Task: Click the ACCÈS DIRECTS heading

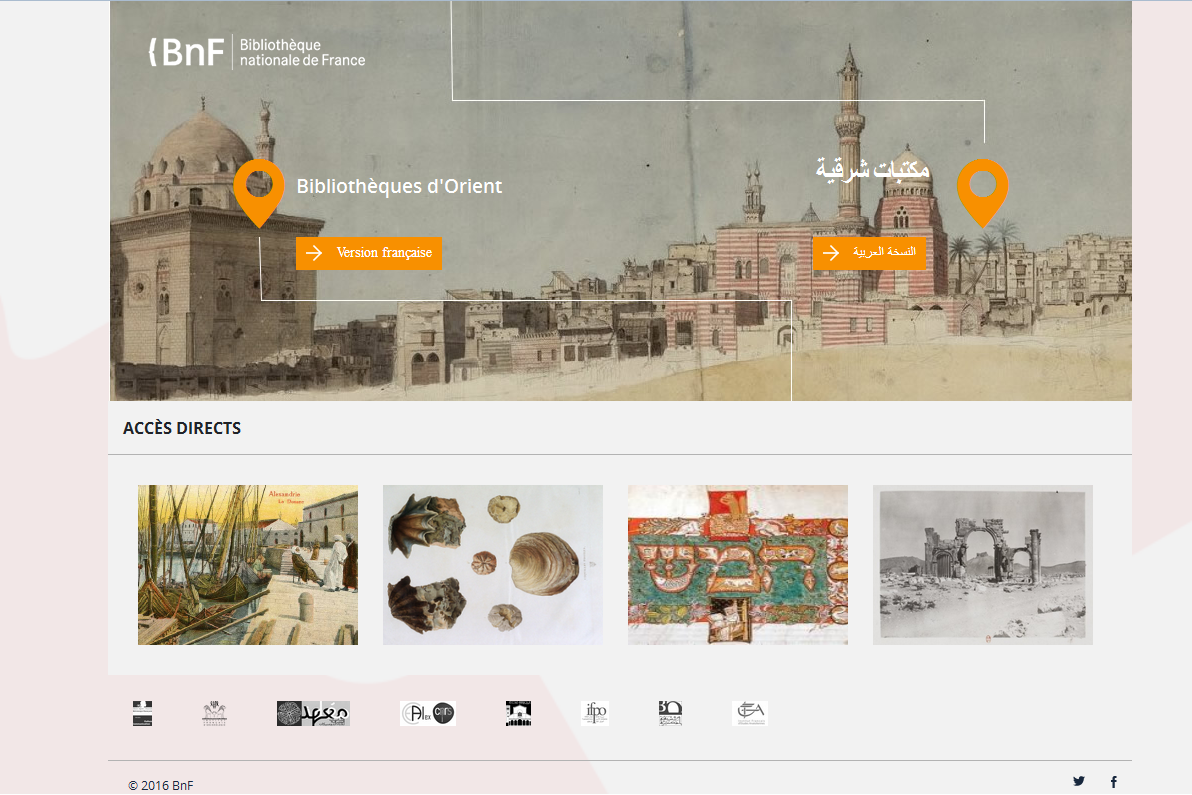Action: click(x=182, y=428)
